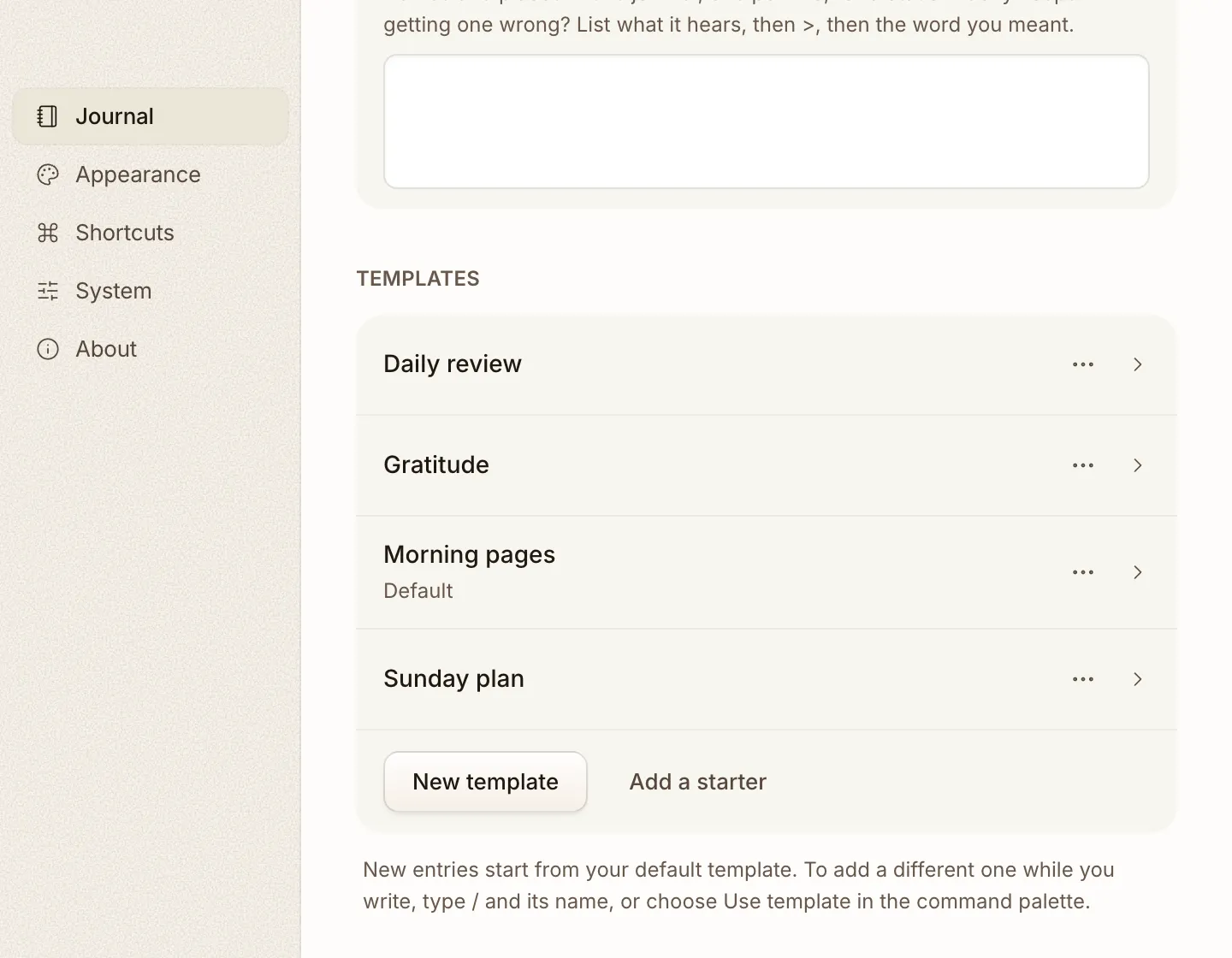Viewport: 1232px width, 958px height.
Task: Expand the Sunday plan template chevron
Action: (1138, 679)
